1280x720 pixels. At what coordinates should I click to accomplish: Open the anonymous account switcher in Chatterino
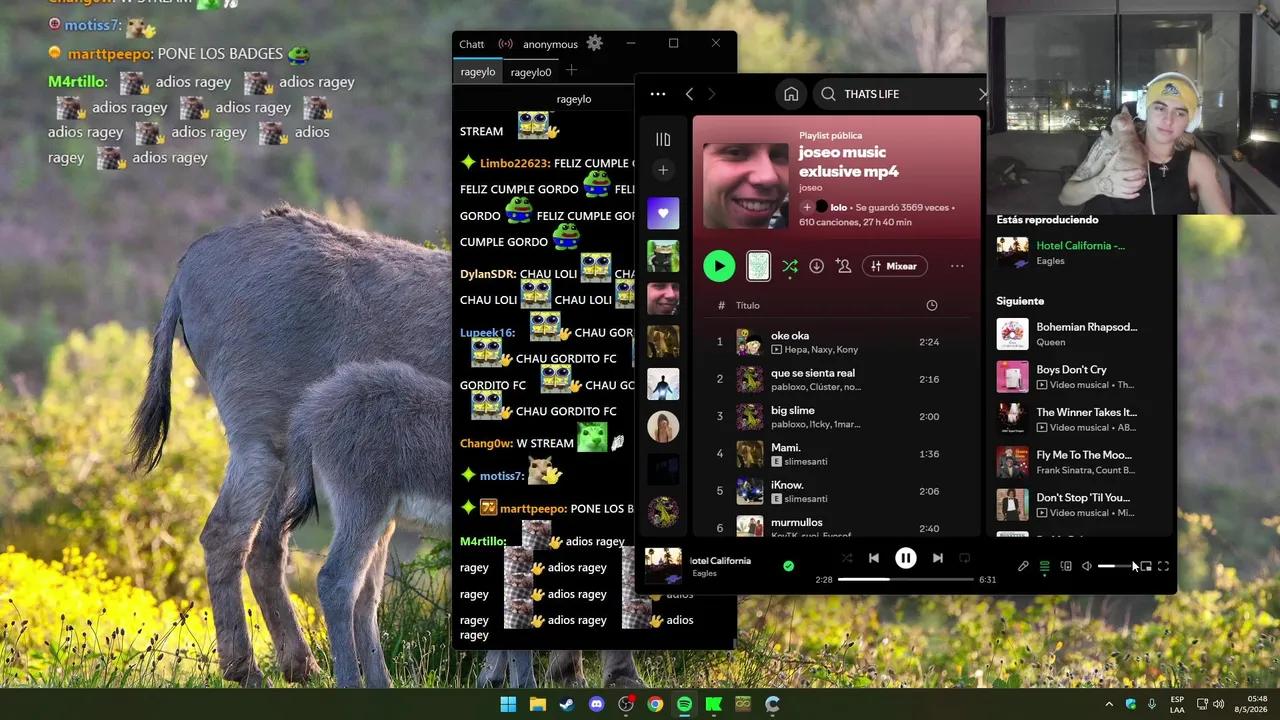click(x=550, y=44)
